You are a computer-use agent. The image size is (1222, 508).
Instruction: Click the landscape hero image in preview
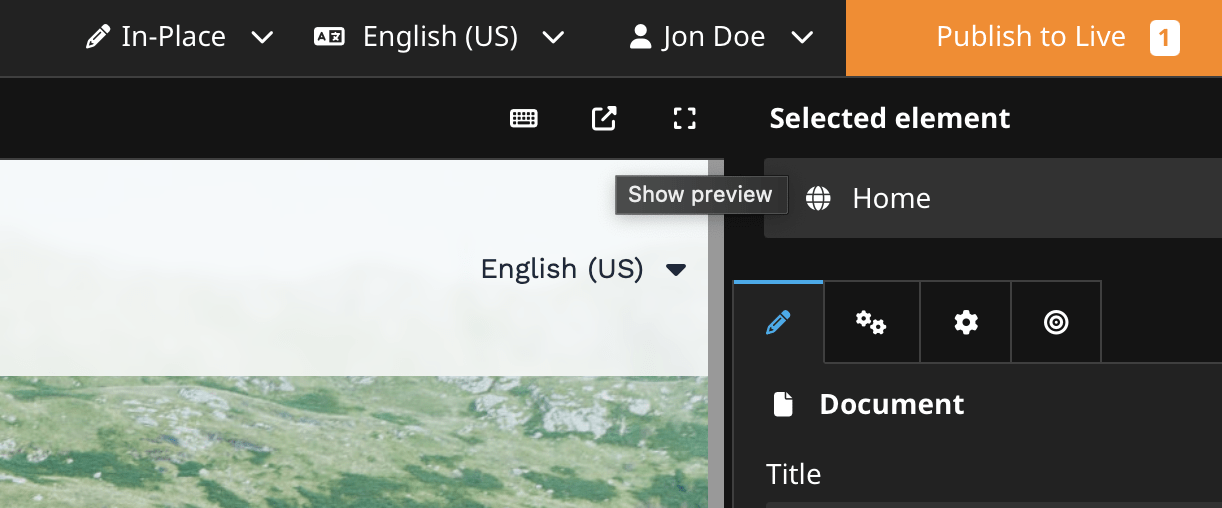(350, 442)
